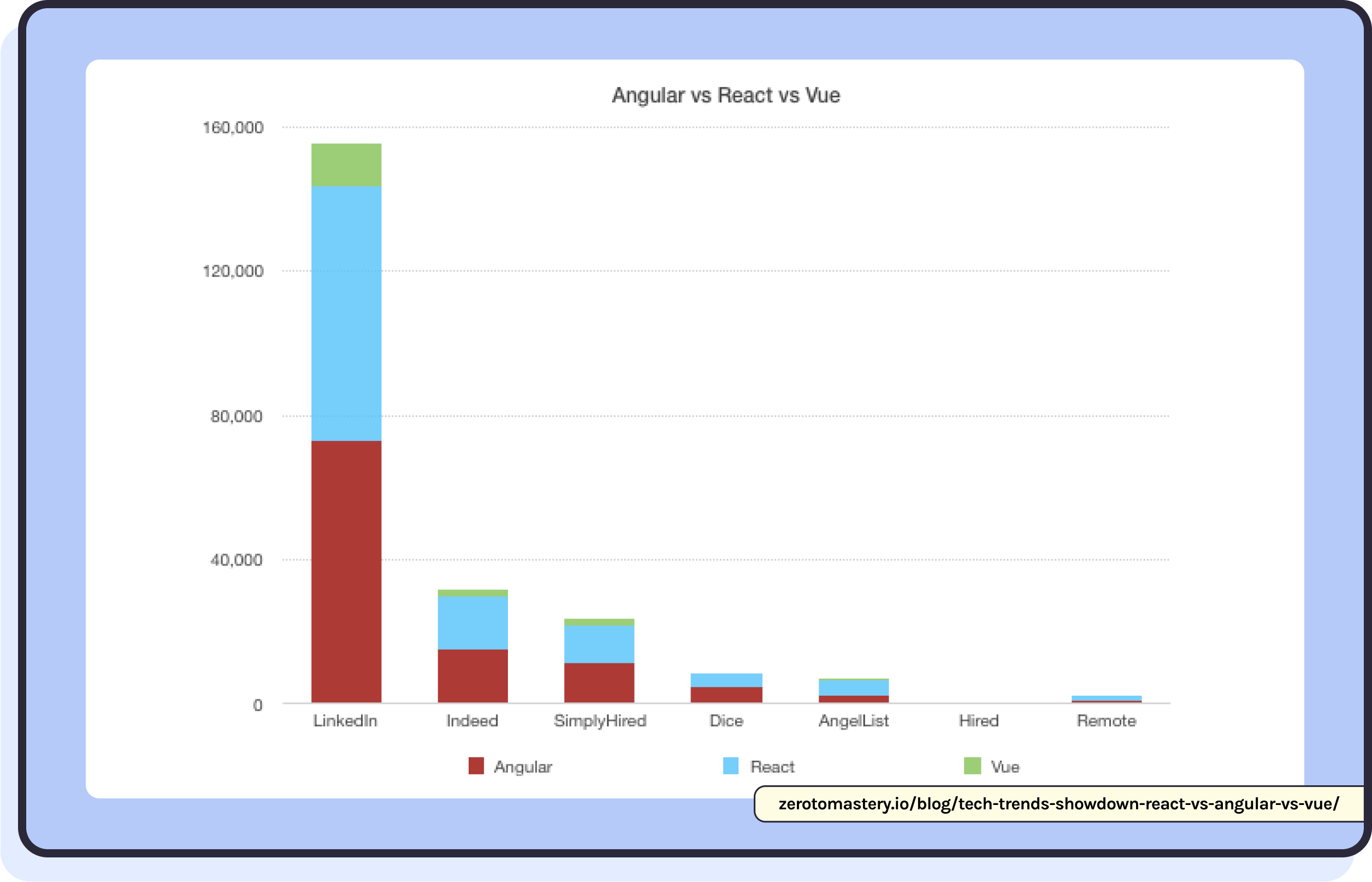Click the 160,000 y-axis value
This screenshot has width=1372, height=882.
[x=233, y=127]
